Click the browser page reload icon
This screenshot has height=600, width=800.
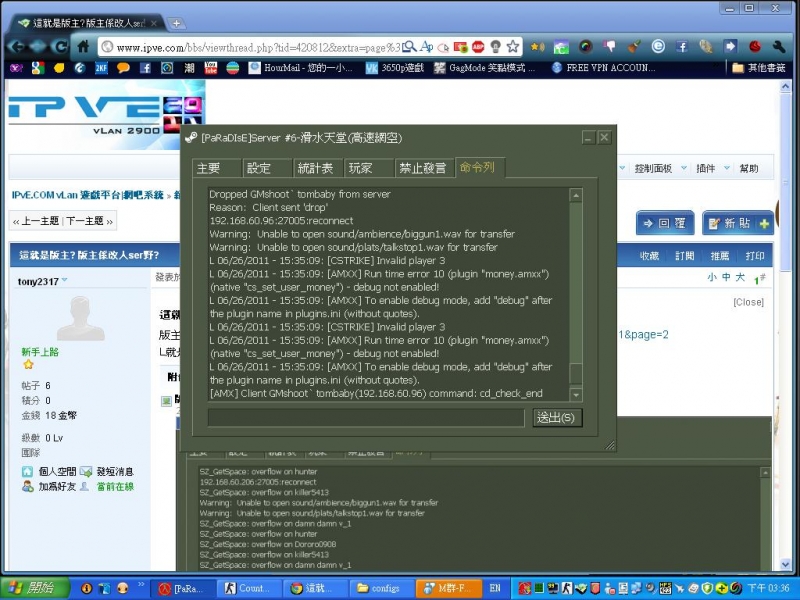tap(60, 45)
